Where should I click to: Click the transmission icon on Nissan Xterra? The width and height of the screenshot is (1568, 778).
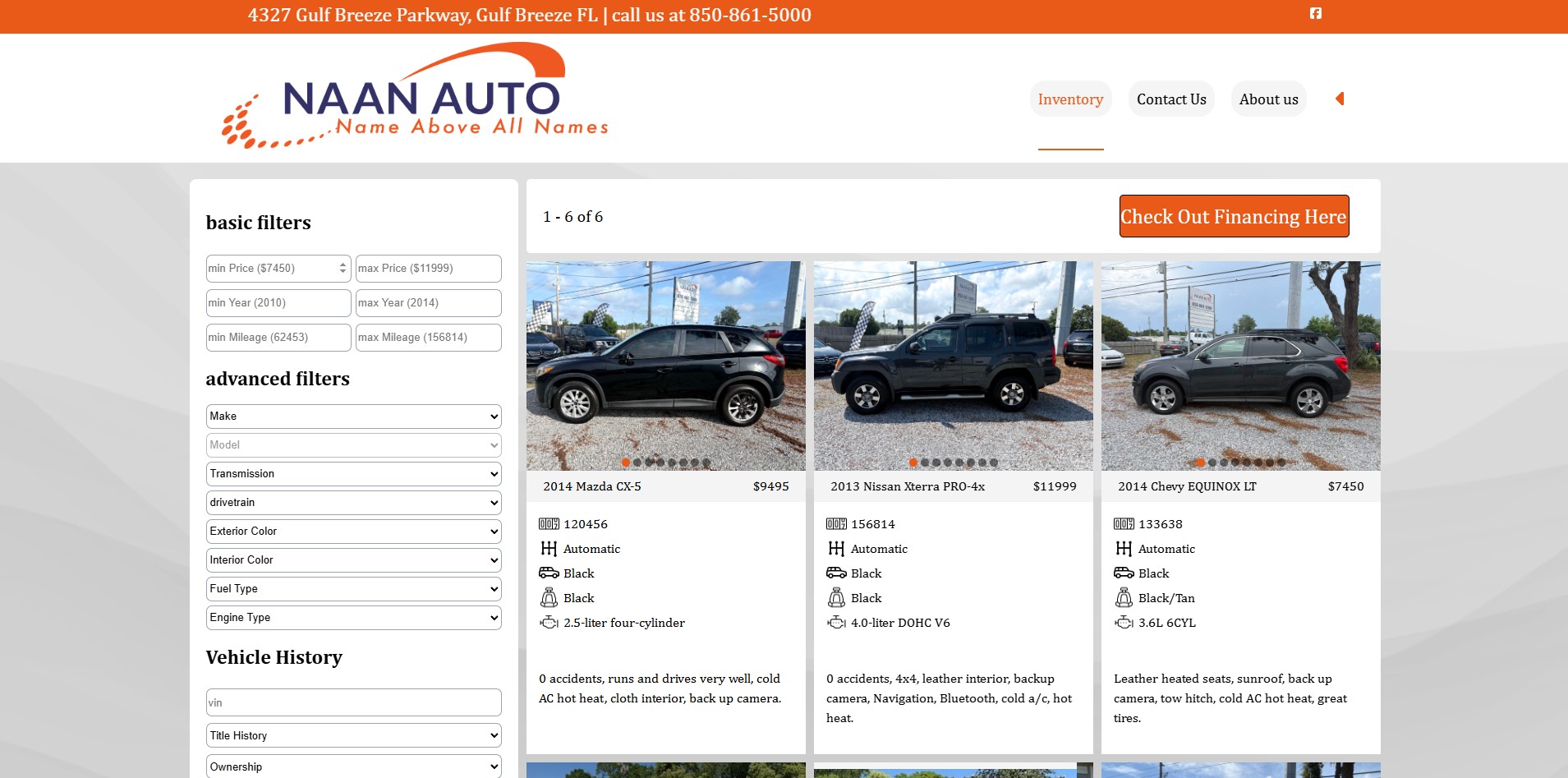[836, 549]
